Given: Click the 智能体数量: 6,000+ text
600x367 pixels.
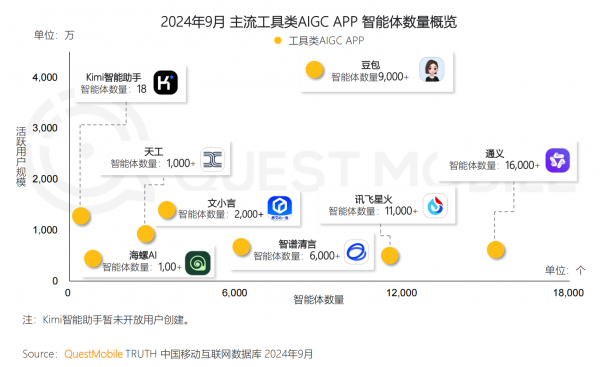Looking at the screenshot, I should (297, 256).
